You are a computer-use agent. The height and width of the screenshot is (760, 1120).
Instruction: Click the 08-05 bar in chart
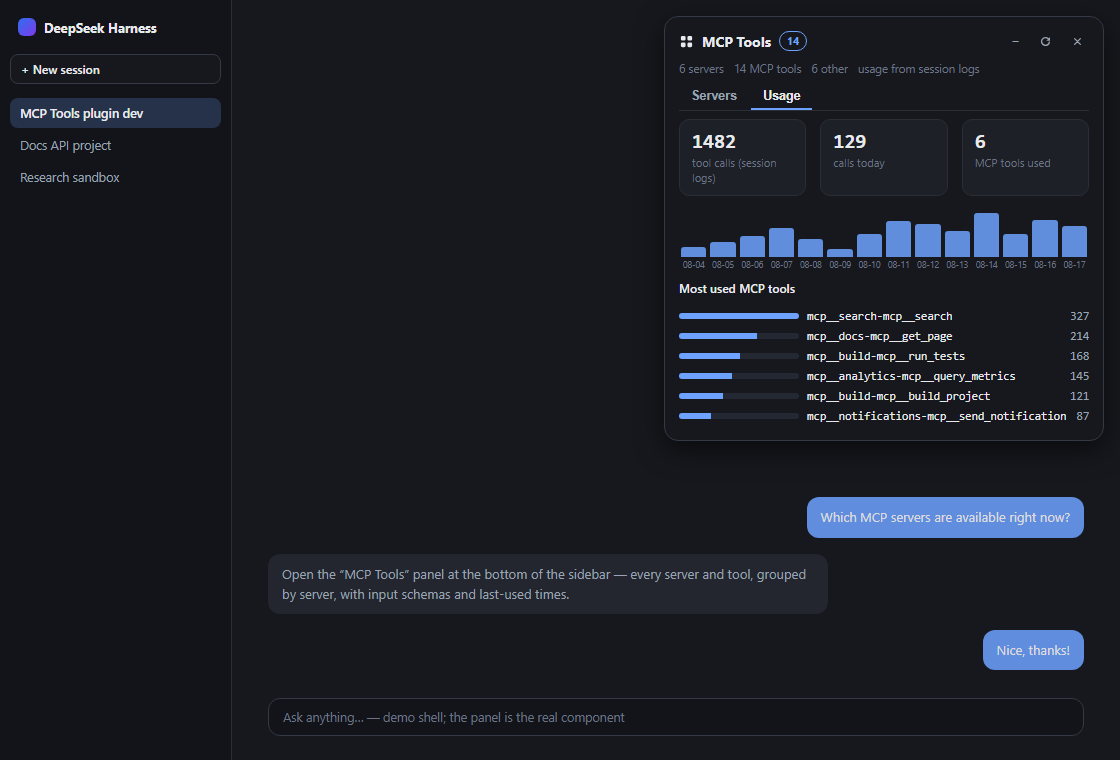(x=723, y=249)
